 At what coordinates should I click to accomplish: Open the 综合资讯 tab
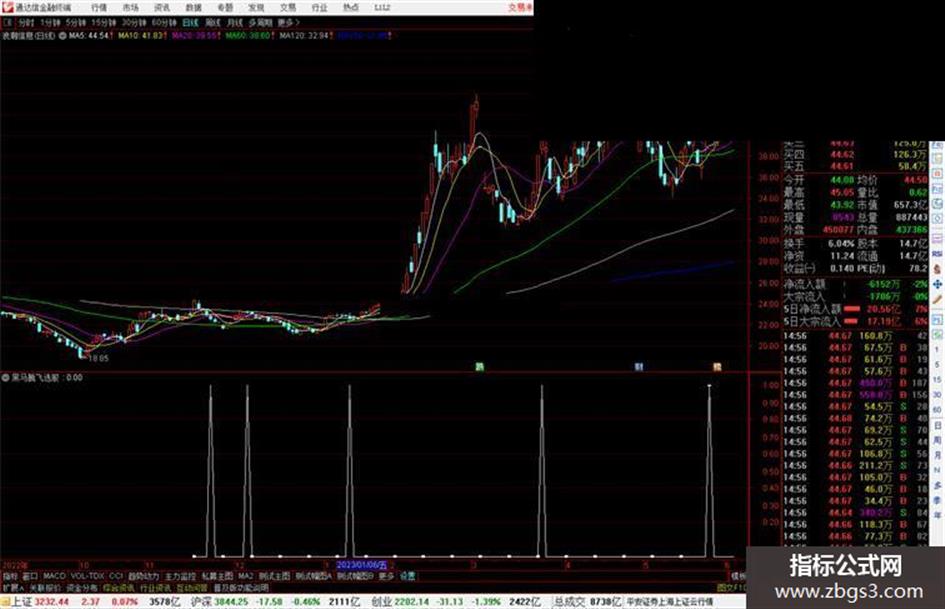point(119,587)
